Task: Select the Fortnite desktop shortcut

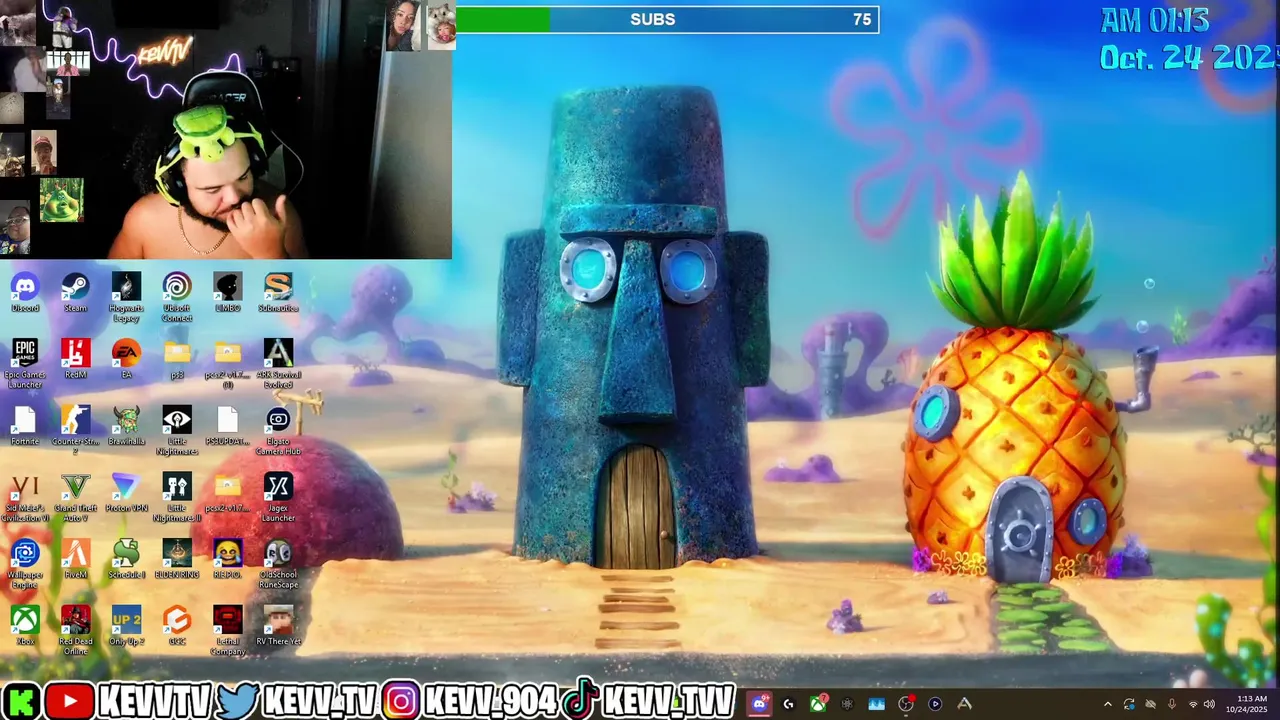Action: 25,426
